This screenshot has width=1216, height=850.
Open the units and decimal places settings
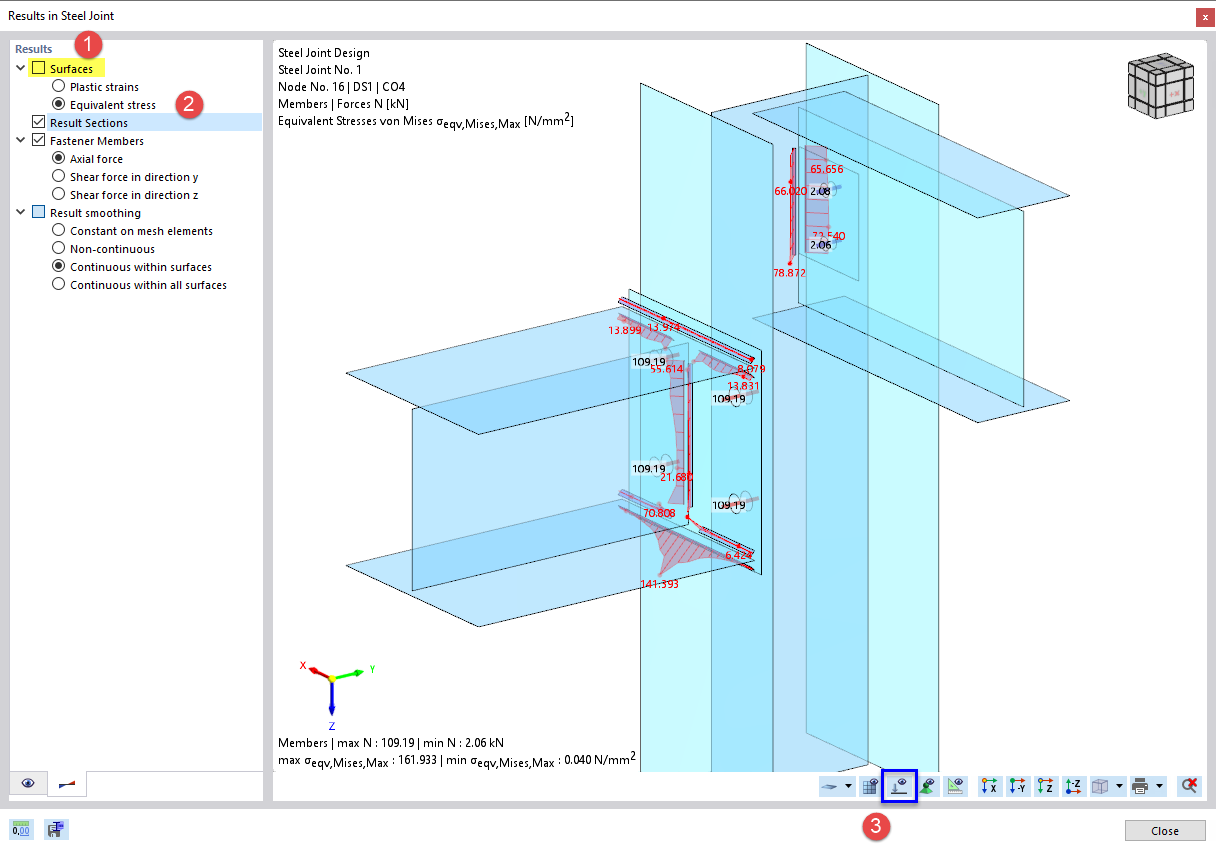(x=21, y=829)
